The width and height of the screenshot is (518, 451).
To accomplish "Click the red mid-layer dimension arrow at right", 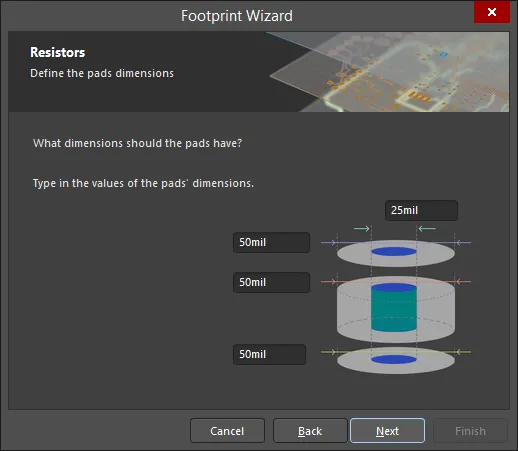I will pos(463,282).
